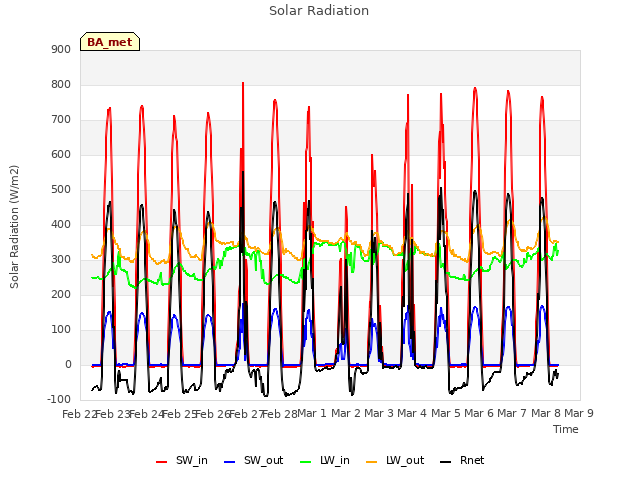Click the 100 y-axis tick label
Viewport: 640px width, 480px height.
coord(61,330)
